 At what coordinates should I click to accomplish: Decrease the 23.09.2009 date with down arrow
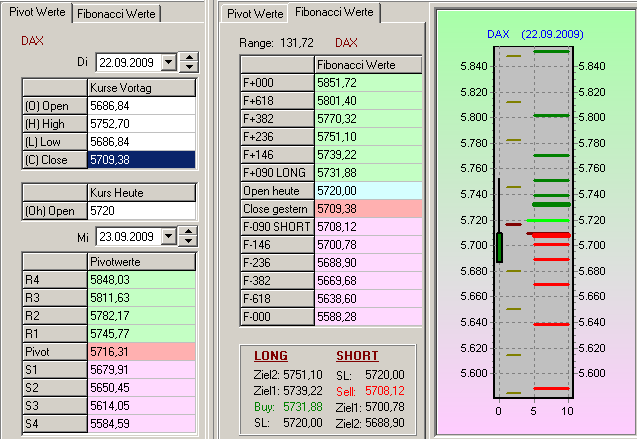[188, 241]
